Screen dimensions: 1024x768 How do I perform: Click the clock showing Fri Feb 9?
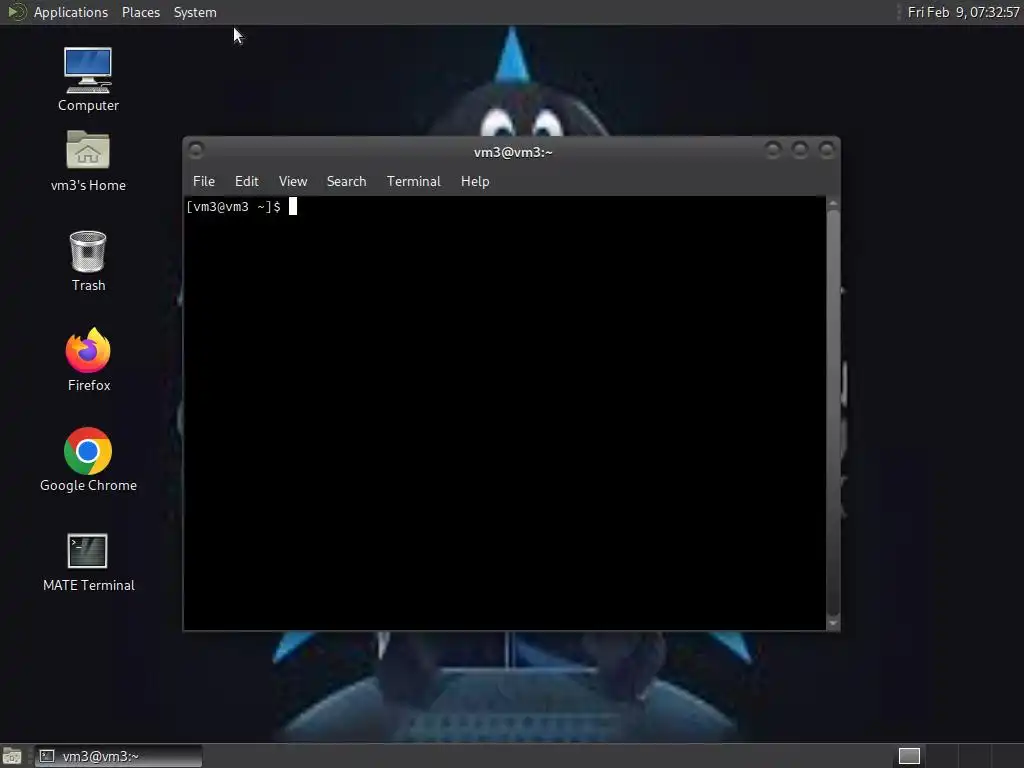pos(963,12)
